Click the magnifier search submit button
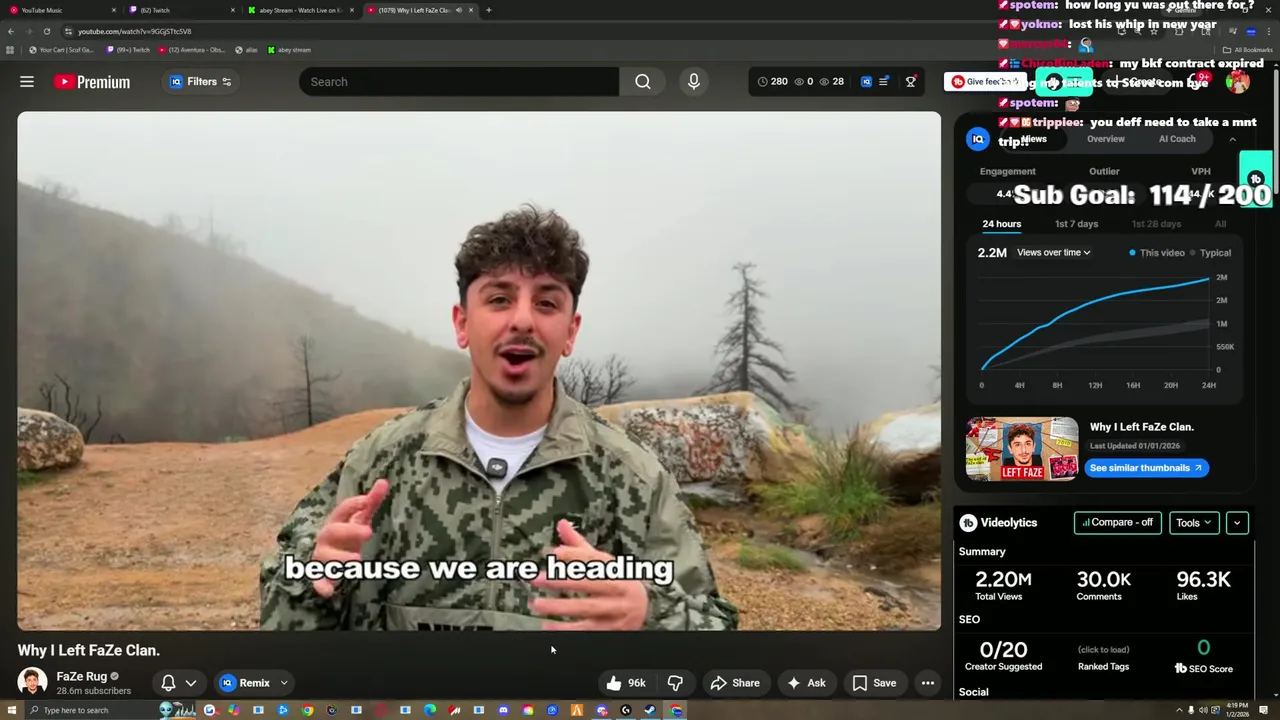The height and width of the screenshot is (720, 1280). coord(643,82)
